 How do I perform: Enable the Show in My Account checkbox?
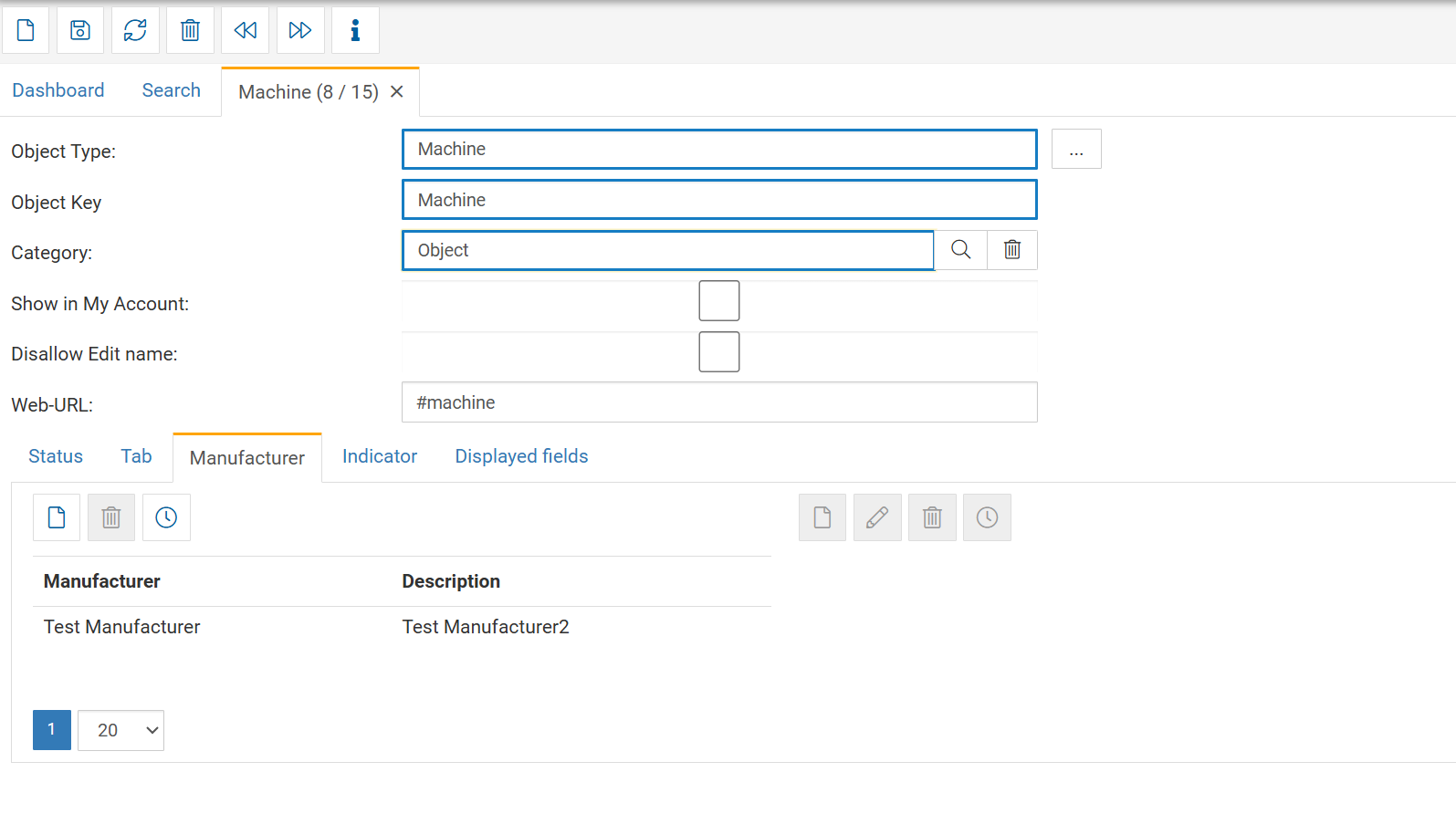coord(718,301)
